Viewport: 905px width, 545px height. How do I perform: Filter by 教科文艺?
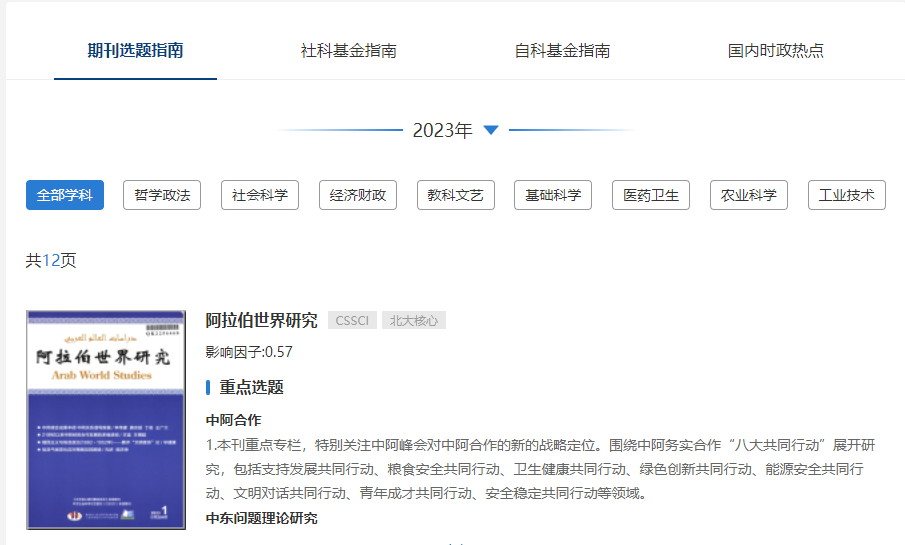coord(455,195)
